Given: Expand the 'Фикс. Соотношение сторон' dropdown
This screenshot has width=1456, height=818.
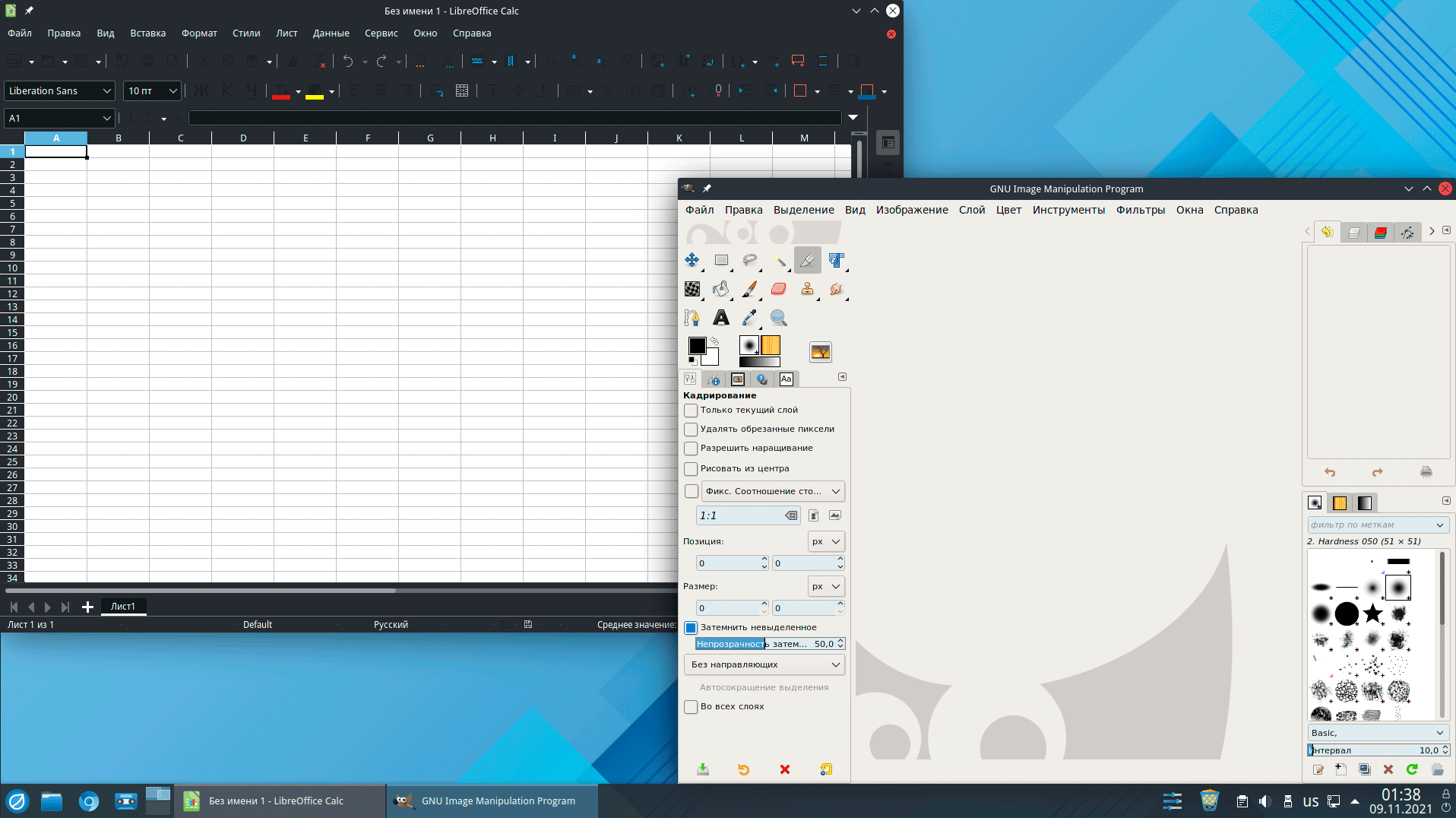Looking at the screenshot, I should [x=772, y=491].
